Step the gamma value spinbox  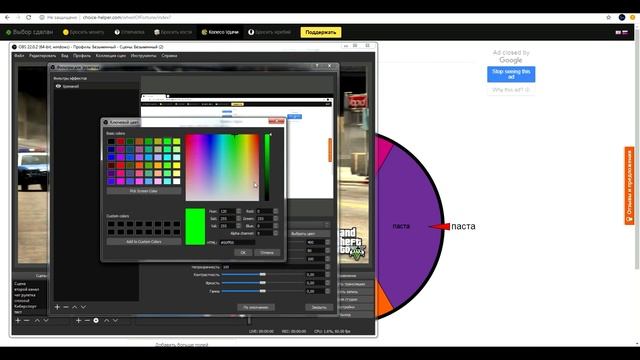point(327,291)
